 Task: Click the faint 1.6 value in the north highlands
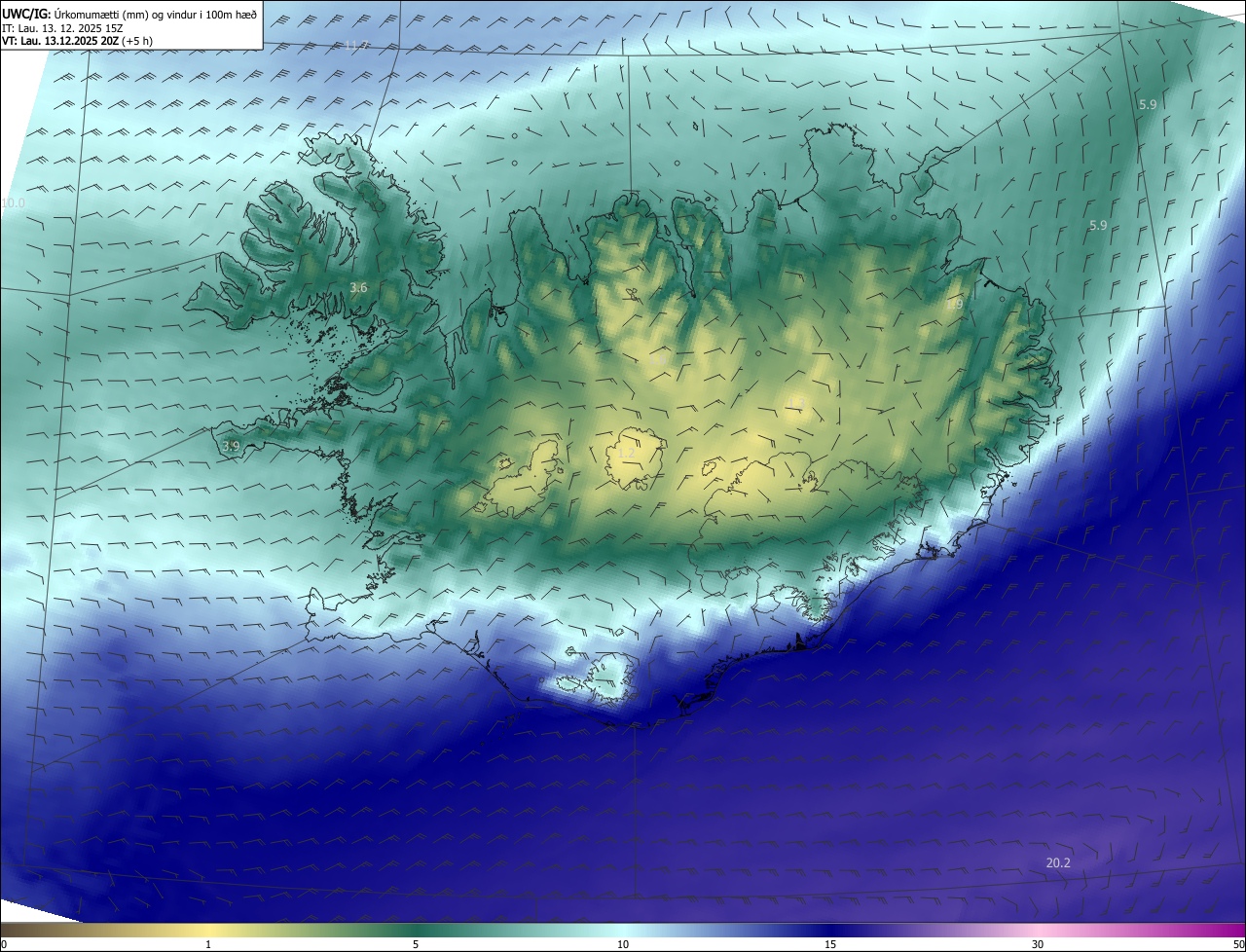point(658,361)
